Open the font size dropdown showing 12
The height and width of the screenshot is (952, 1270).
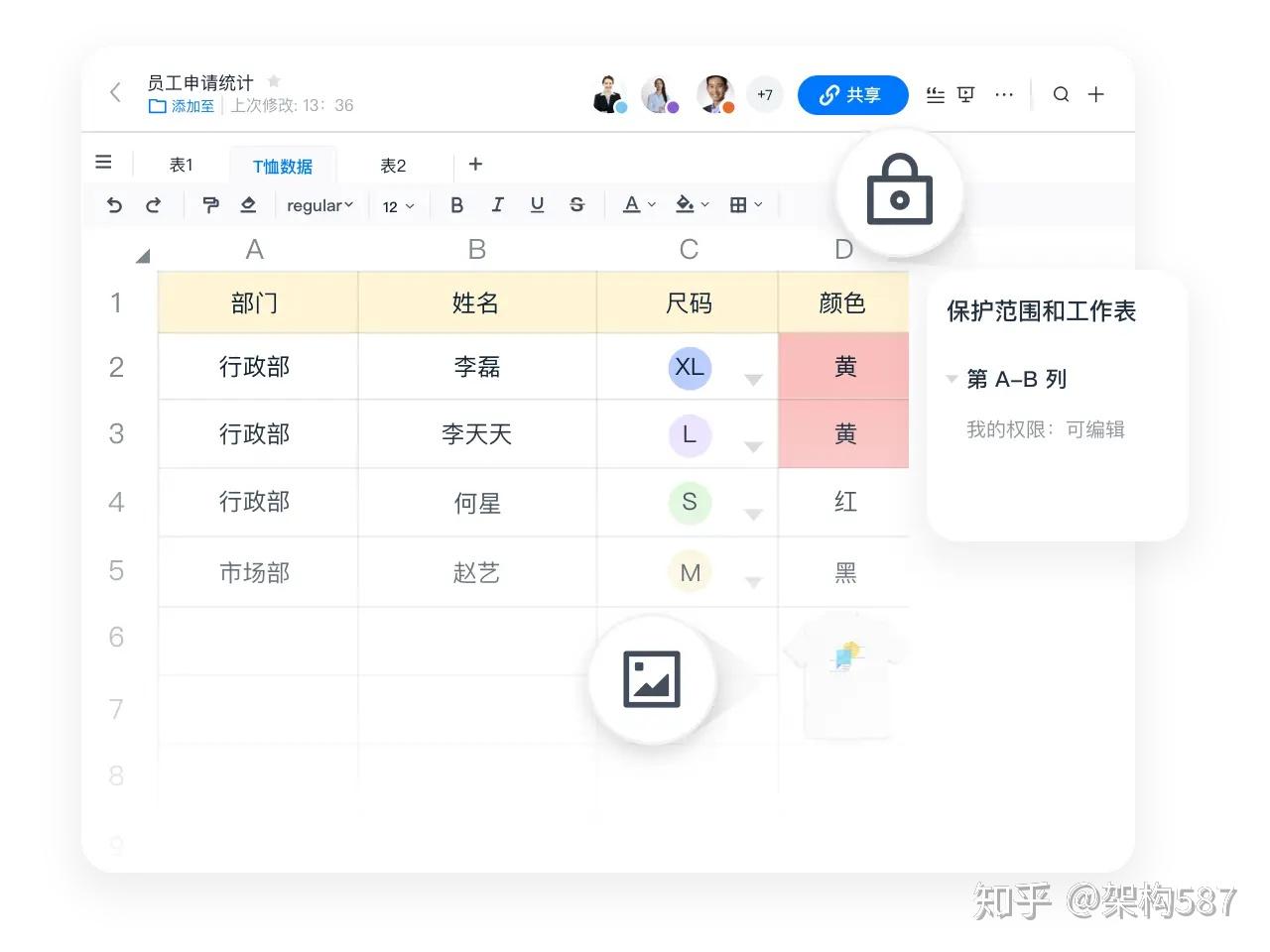(397, 205)
